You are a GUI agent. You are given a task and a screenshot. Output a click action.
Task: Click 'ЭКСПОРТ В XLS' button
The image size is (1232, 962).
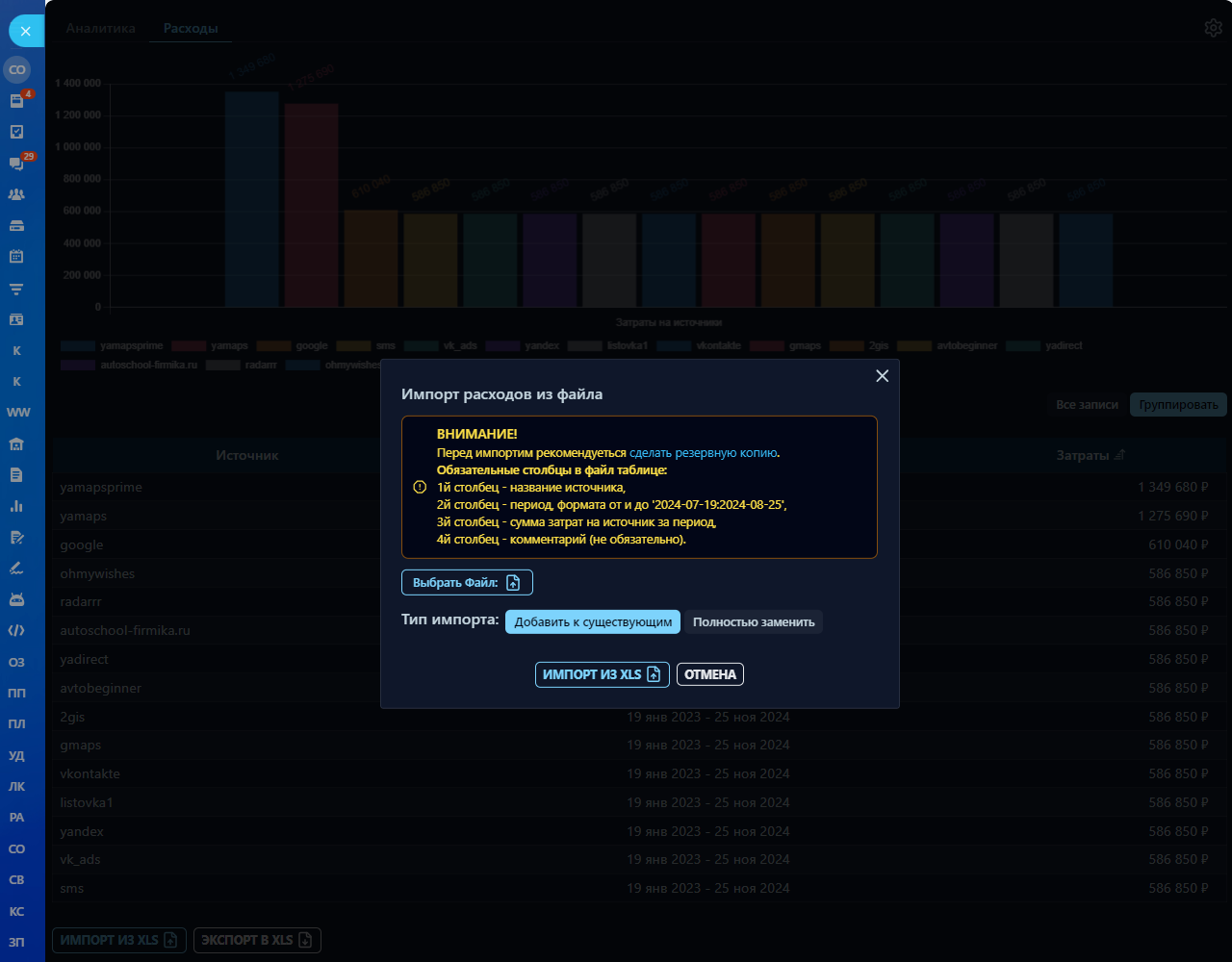[257, 940]
